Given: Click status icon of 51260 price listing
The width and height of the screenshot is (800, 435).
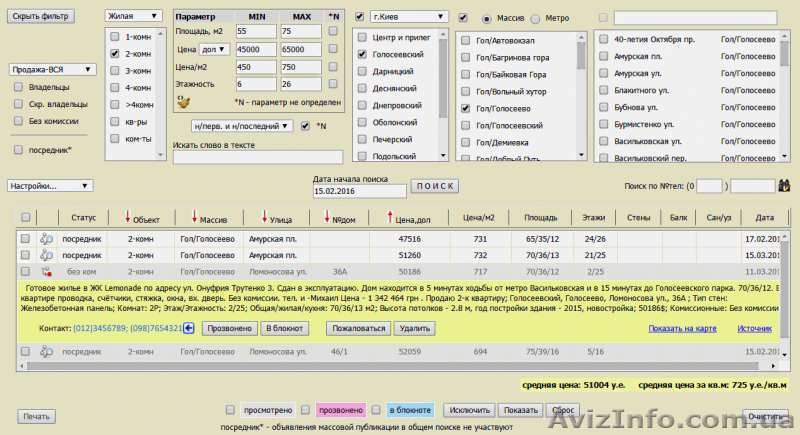Looking at the screenshot, I should pyautogui.click(x=45, y=255).
